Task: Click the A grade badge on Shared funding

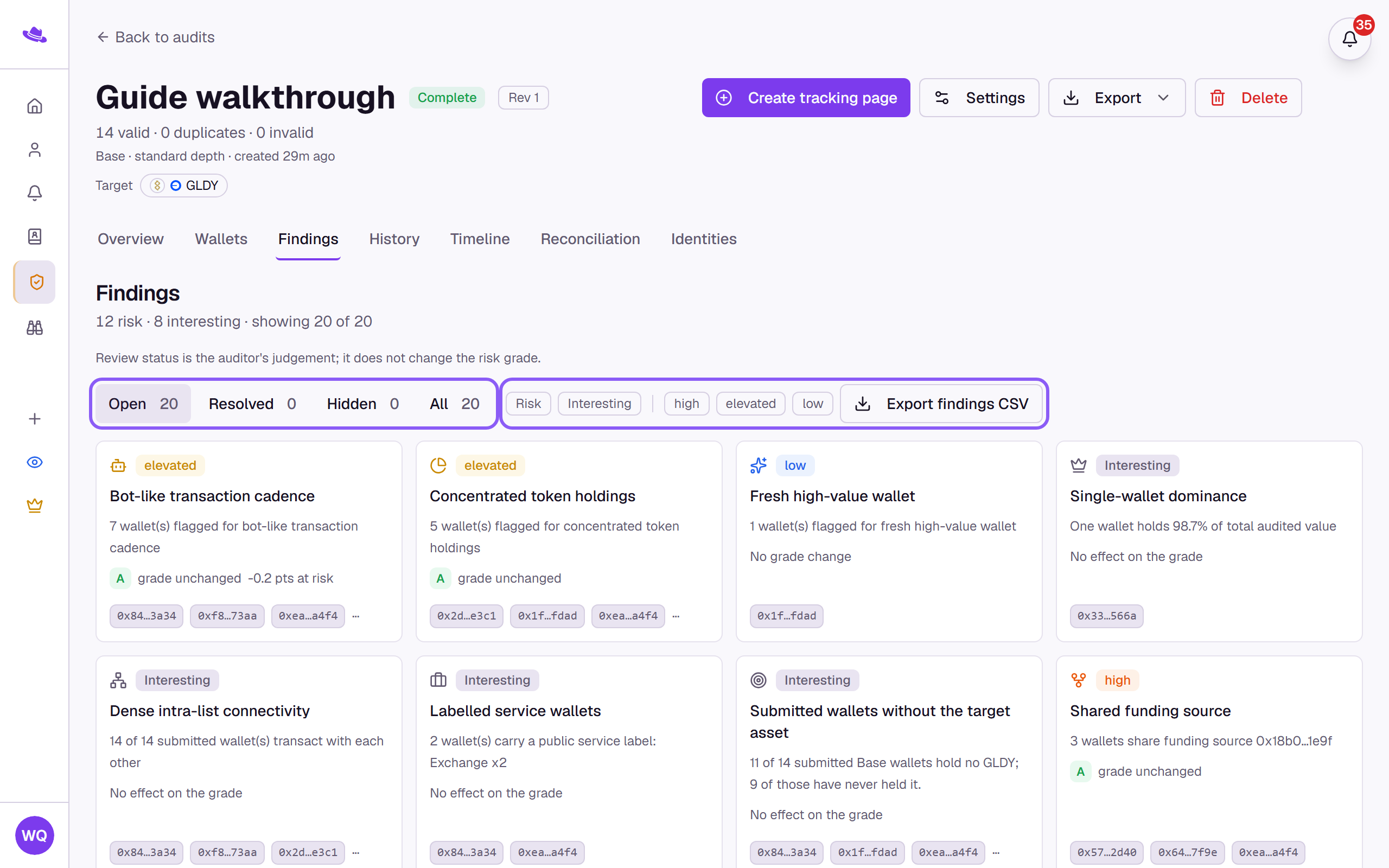Action: click(1080, 771)
